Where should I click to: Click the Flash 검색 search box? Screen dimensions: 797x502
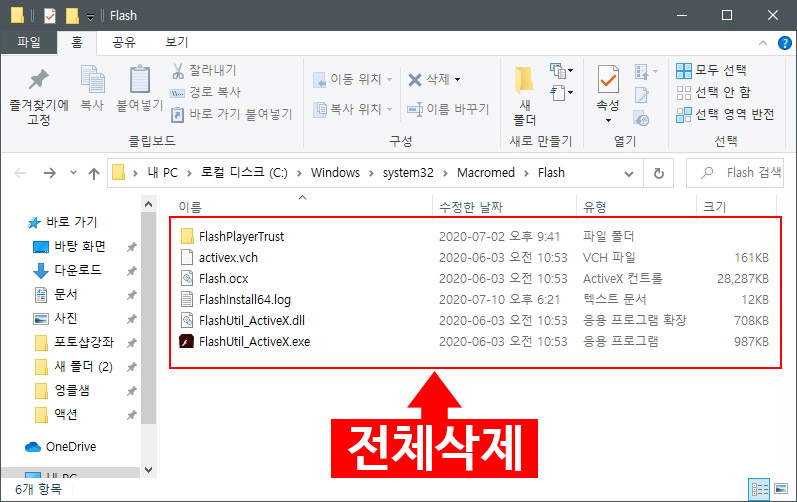734,173
